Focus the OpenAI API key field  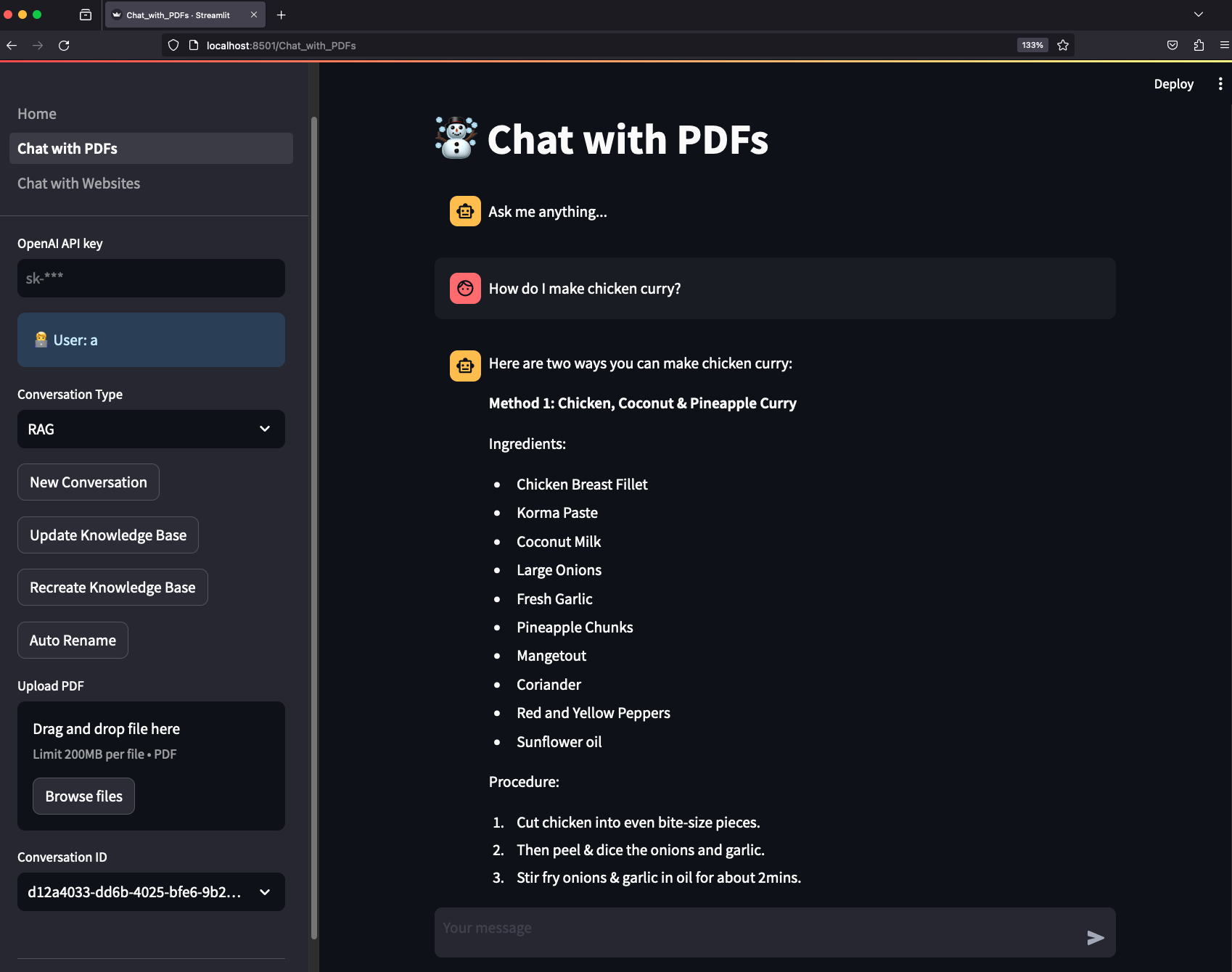click(151, 279)
